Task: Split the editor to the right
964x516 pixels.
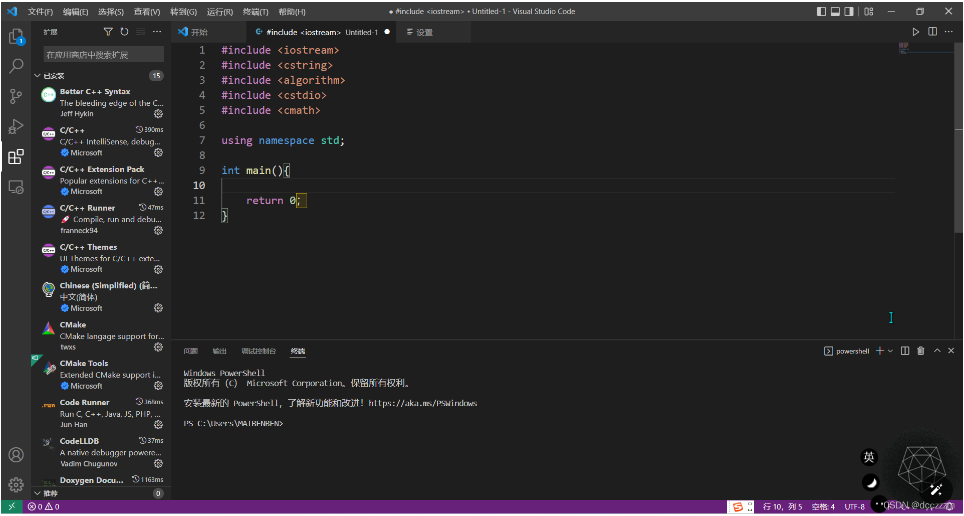Action: 932,32
